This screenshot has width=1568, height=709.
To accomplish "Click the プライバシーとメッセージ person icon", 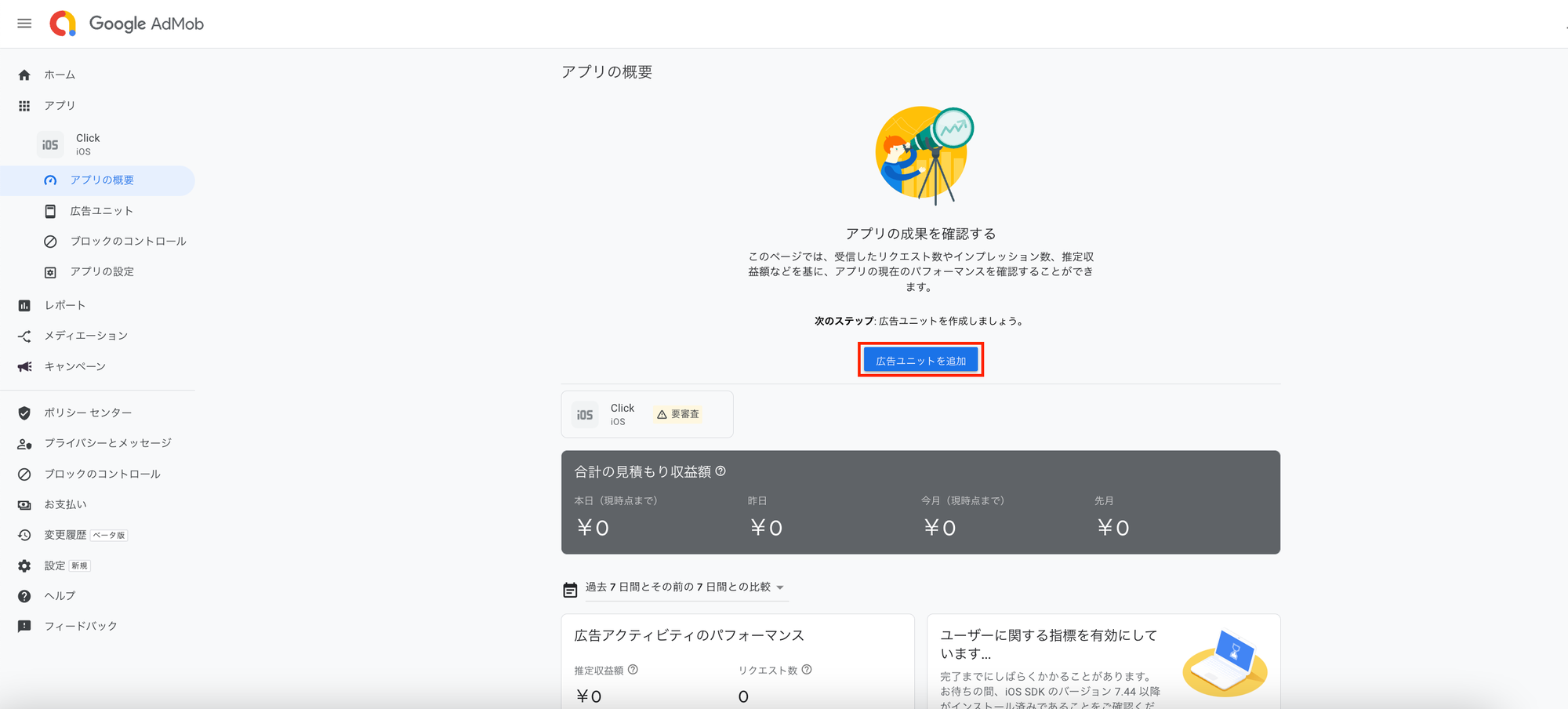I will [x=24, y=444].
